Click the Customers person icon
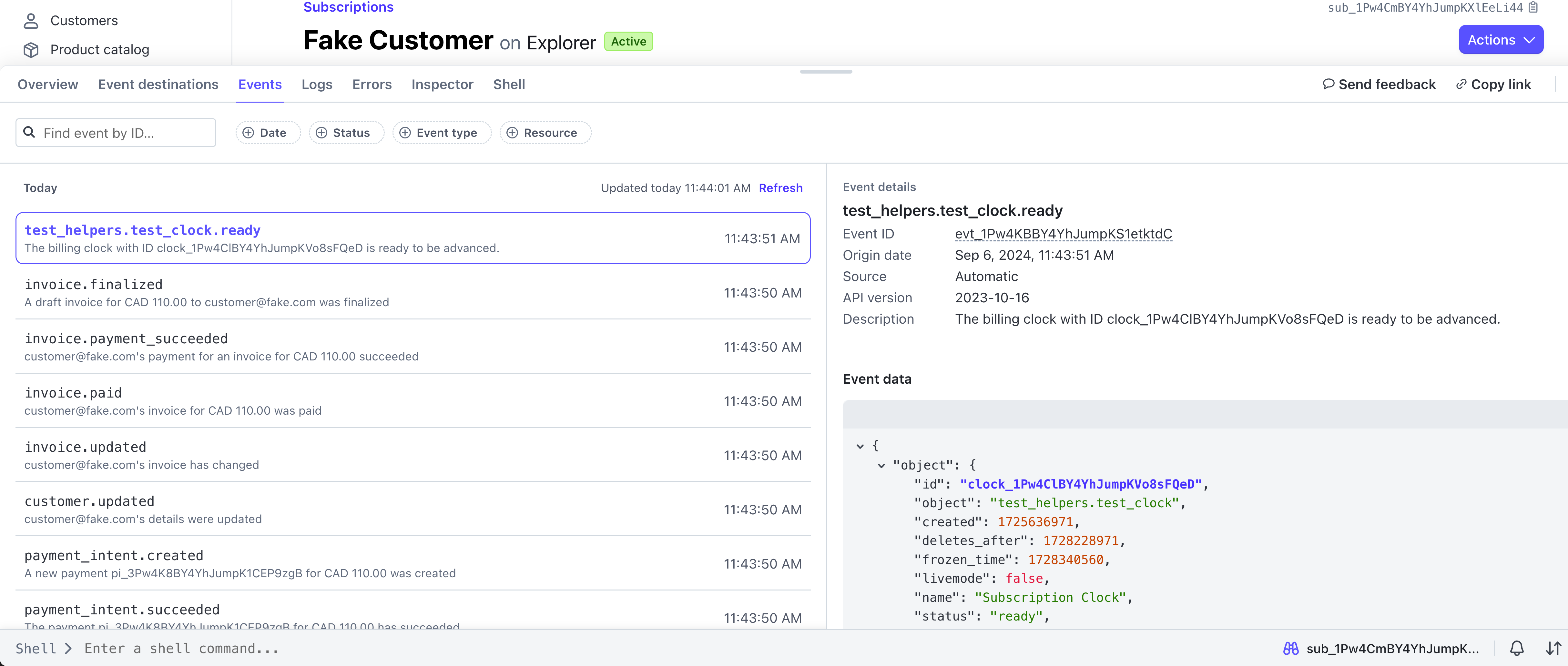Viewport: 1568px width, 666px height. (30, 21)
